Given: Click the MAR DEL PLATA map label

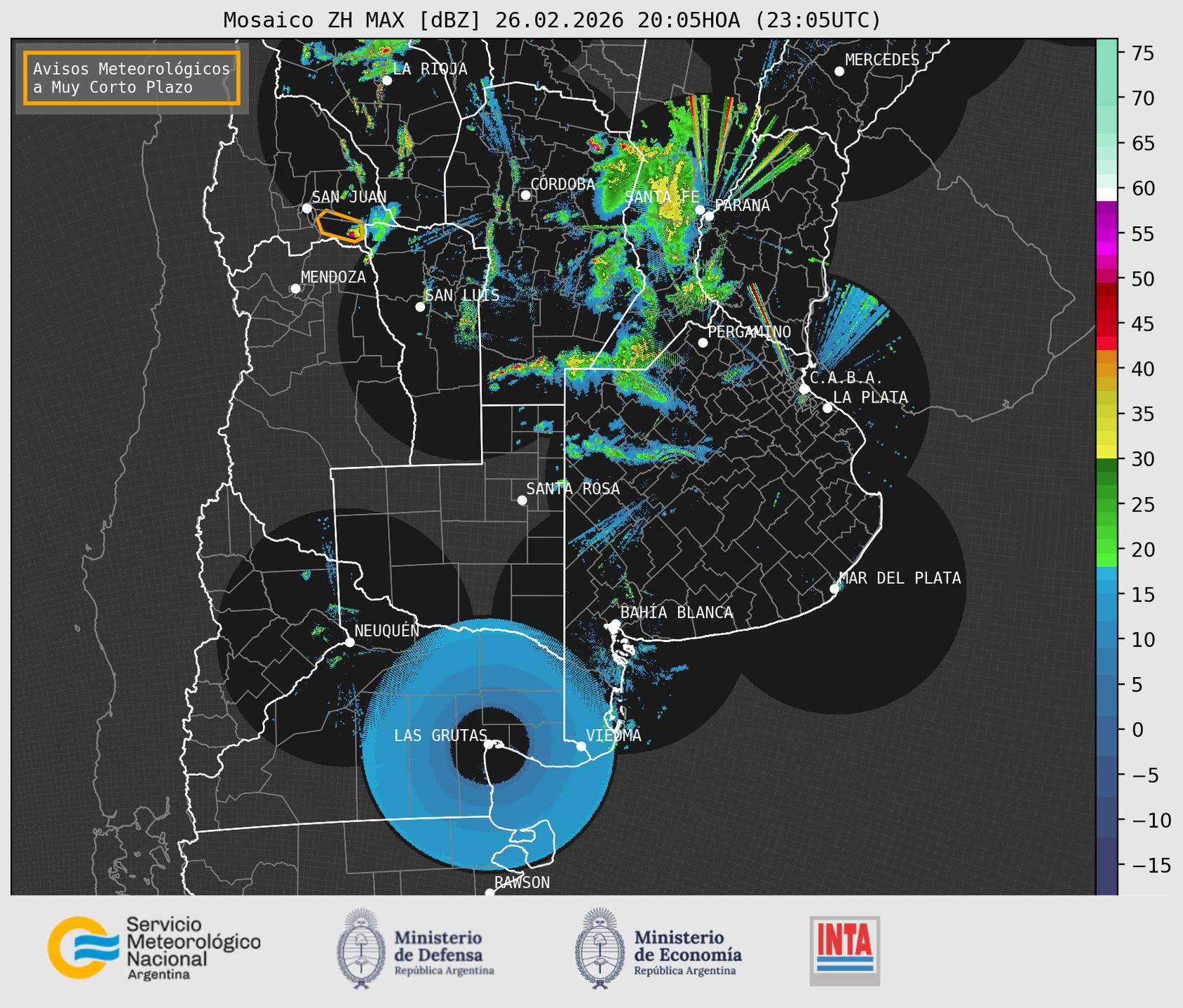Looking at the screenshot, I should tap(900, 578).
